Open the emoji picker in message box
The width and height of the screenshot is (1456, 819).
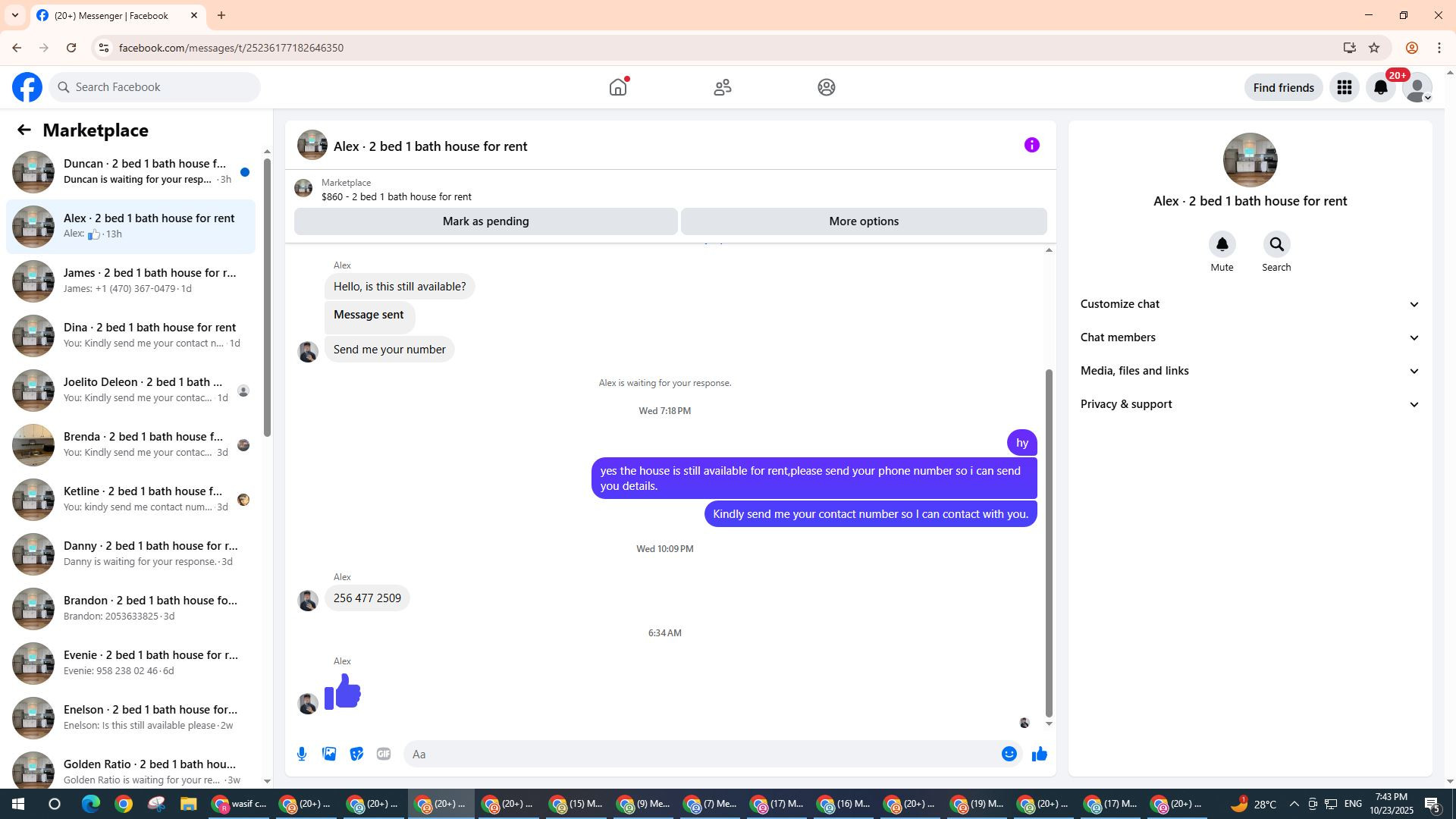[x=1009, y=754]
